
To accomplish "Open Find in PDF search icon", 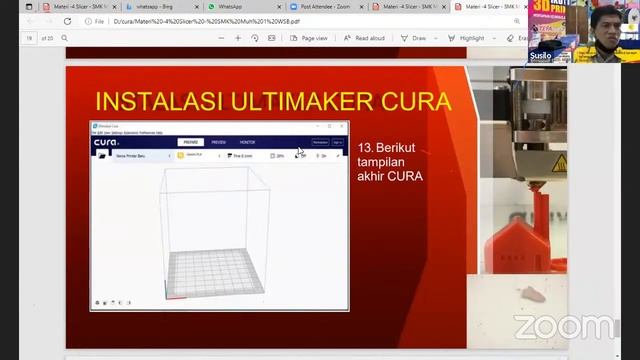I will [x=64, y=38].
